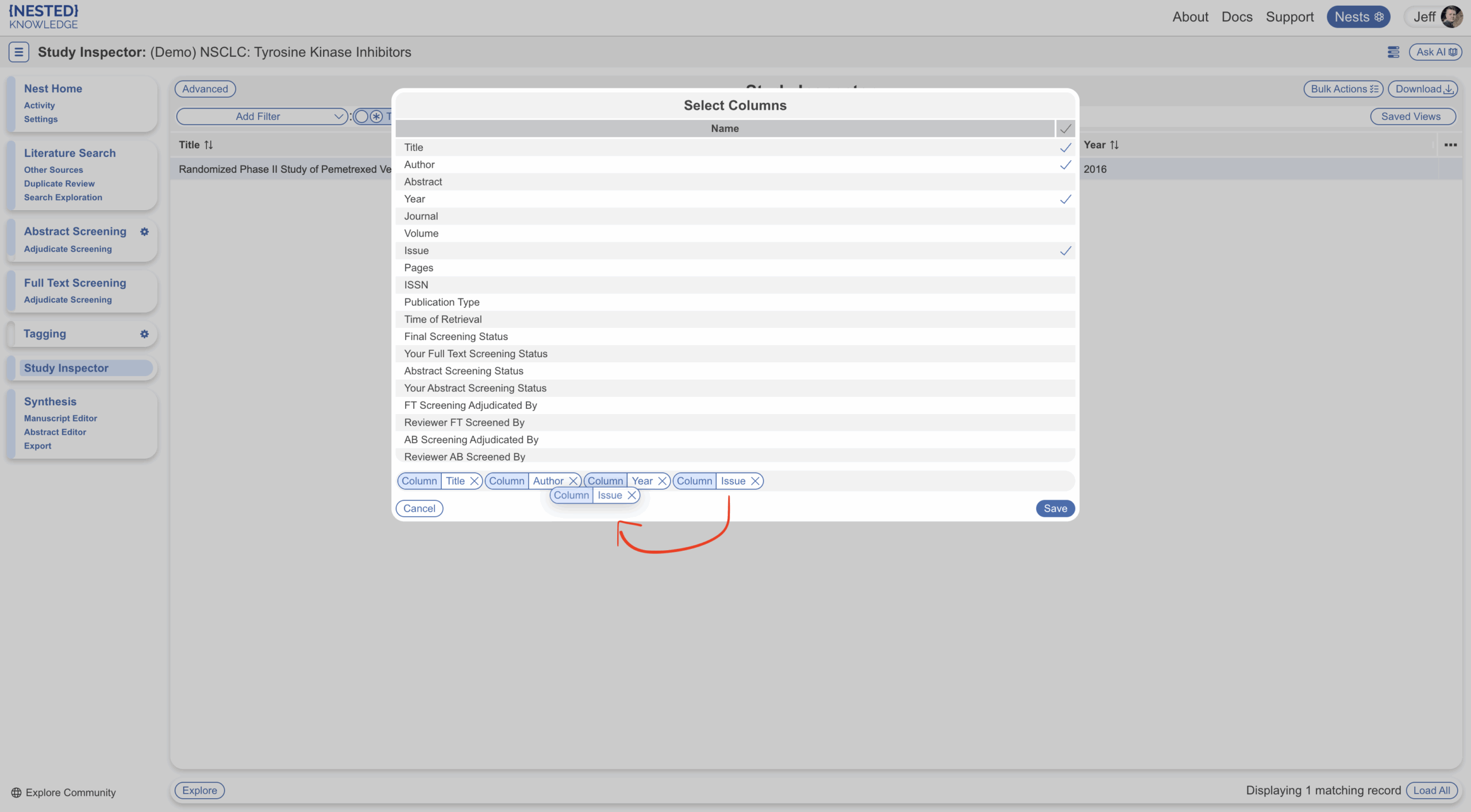Open the Tagging settings gear icon
The width and height of the screenshot is (1471, 812).
click(x=144, y=334)
